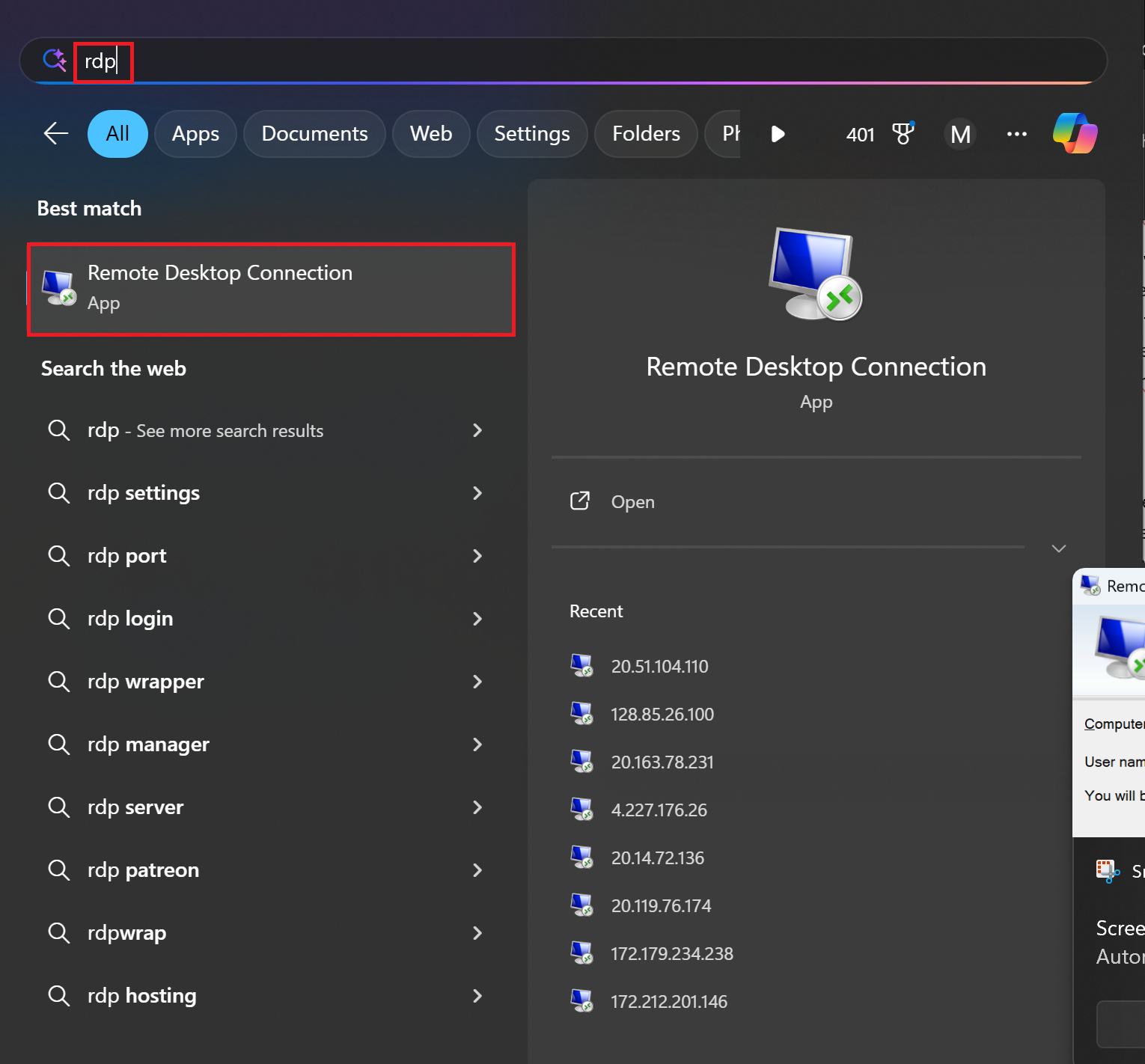Click search icon beside rdp server
The height and width of the screenshot is (1064, 1145).
pos(59,807)
